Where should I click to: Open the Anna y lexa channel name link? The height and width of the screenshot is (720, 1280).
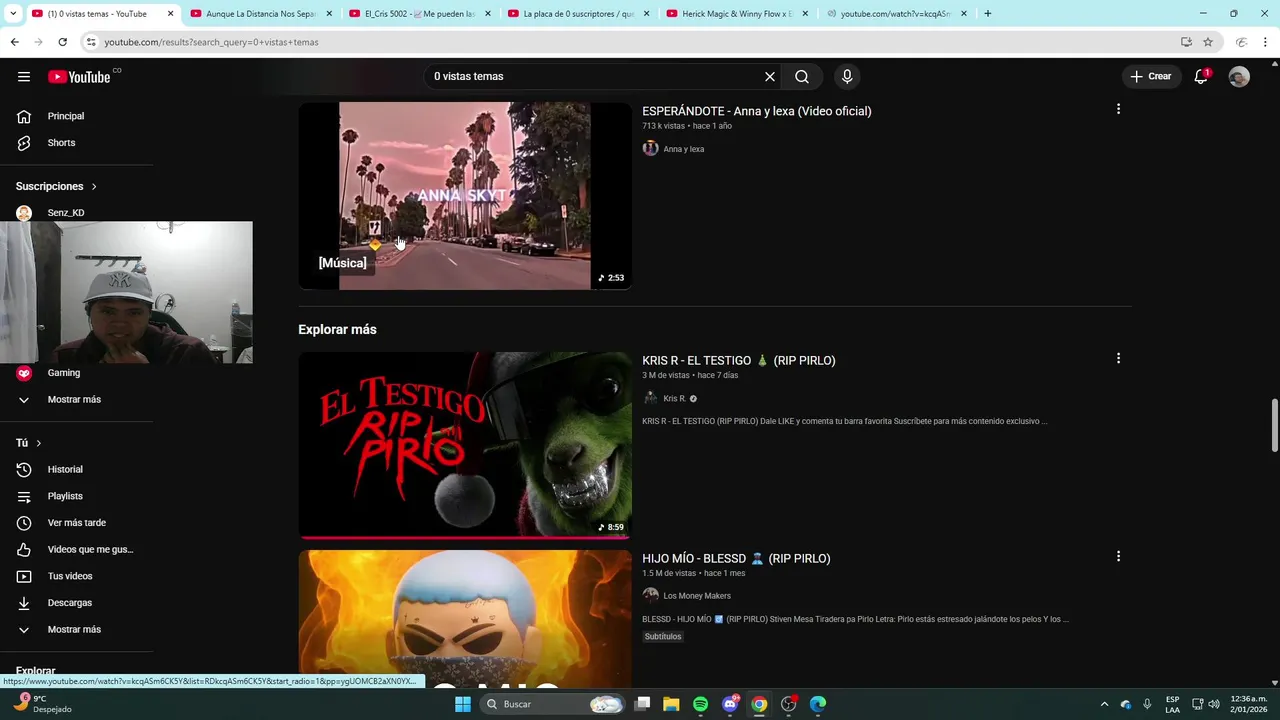(x=684, y=149)
